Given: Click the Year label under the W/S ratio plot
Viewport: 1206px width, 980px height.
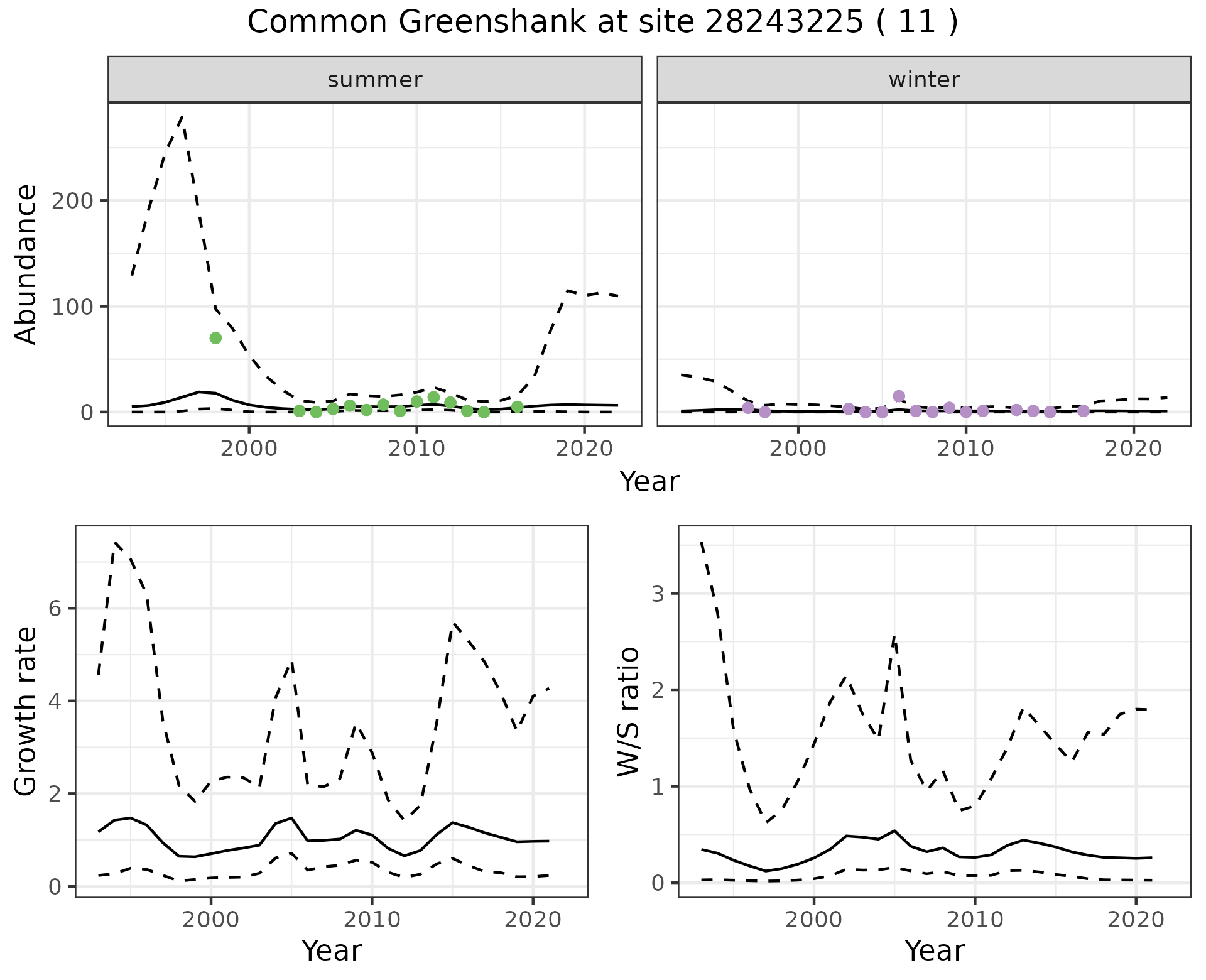Looking at the screenshot, I should (x=935, y=950).
